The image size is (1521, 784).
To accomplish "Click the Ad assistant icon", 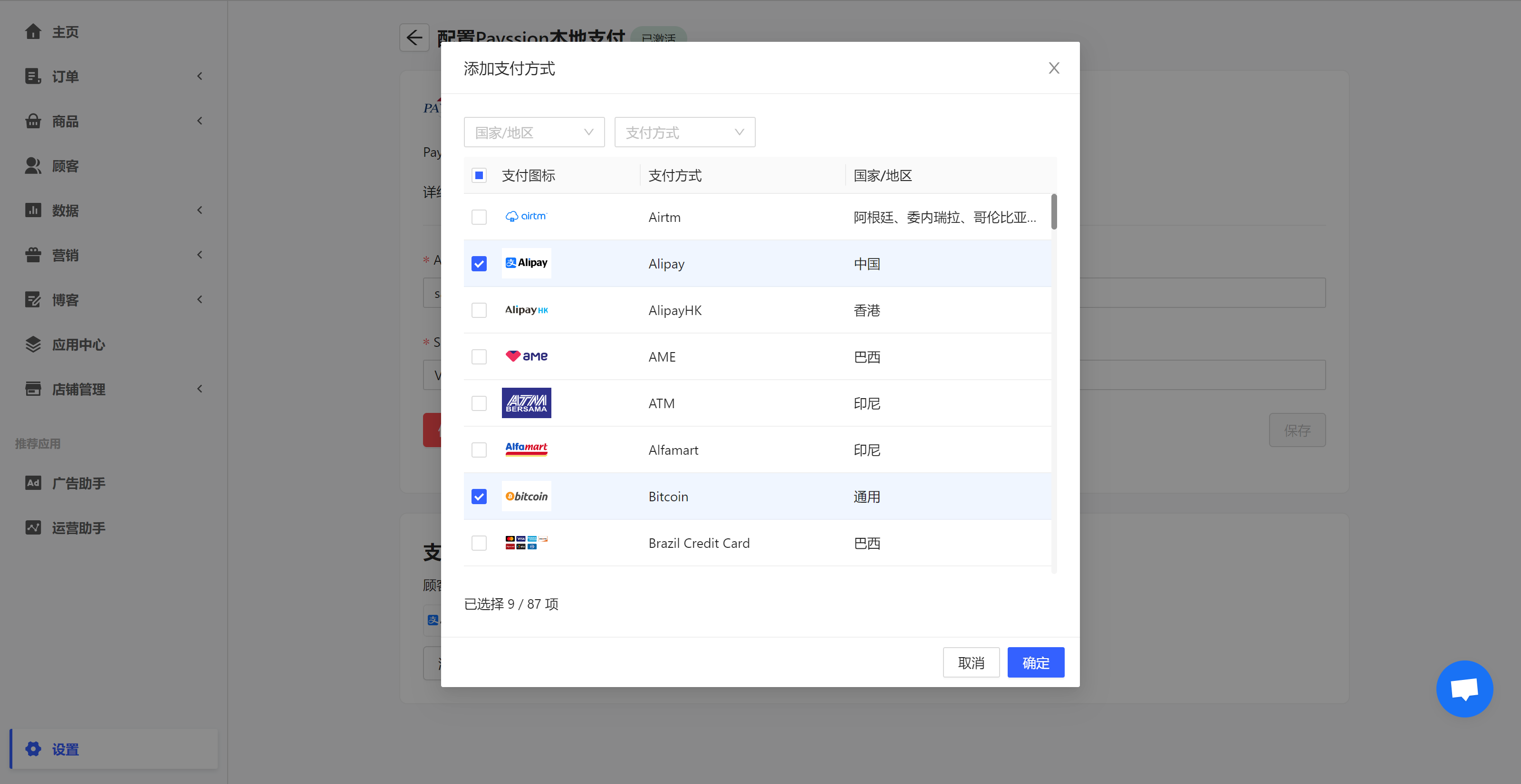I will 33,483.
